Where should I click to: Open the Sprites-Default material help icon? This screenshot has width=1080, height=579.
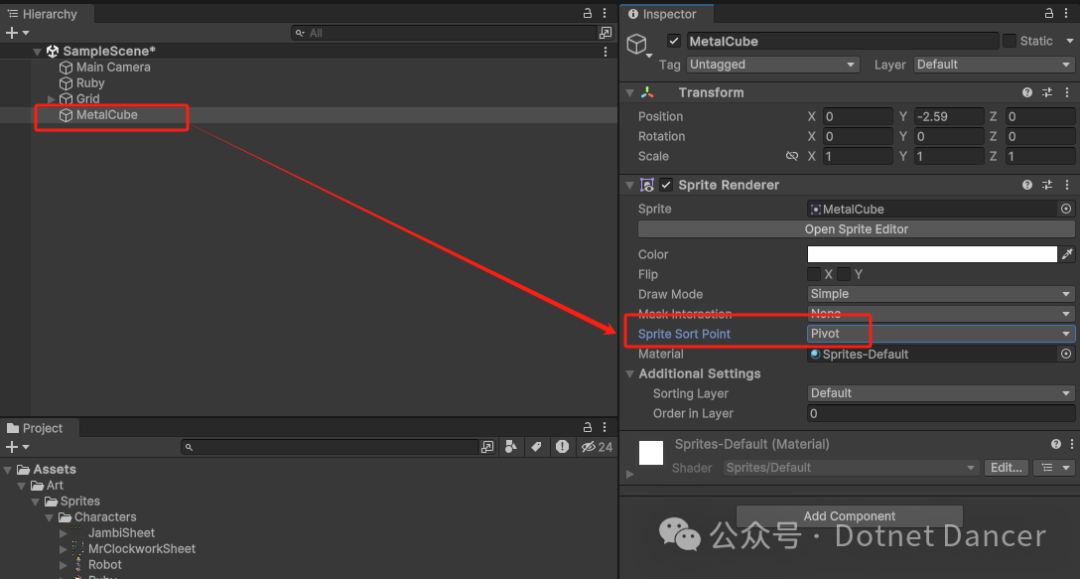tap(1056, 444)
